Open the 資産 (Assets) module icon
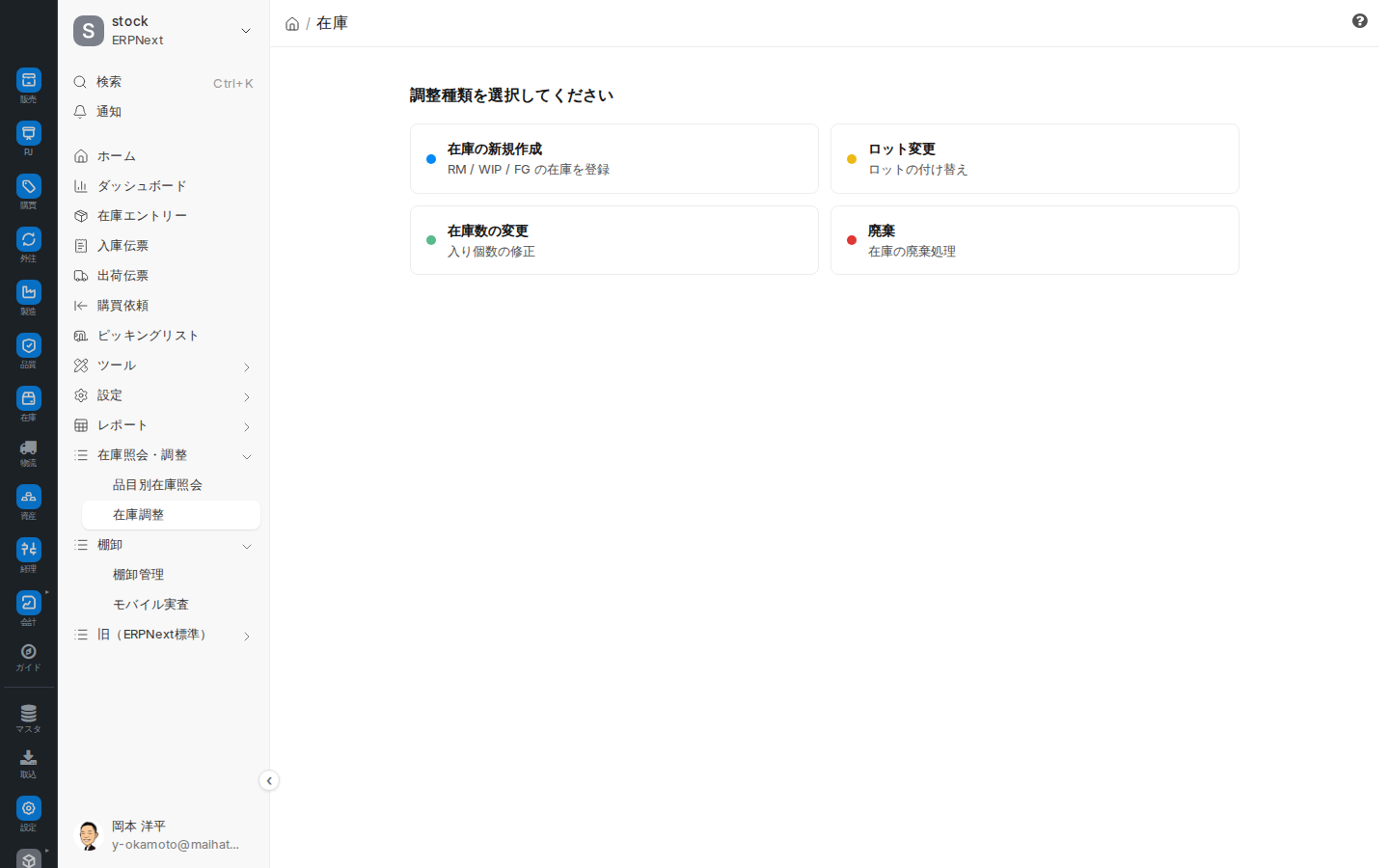The image size is (1389, 868). click(x=29, y=497)
